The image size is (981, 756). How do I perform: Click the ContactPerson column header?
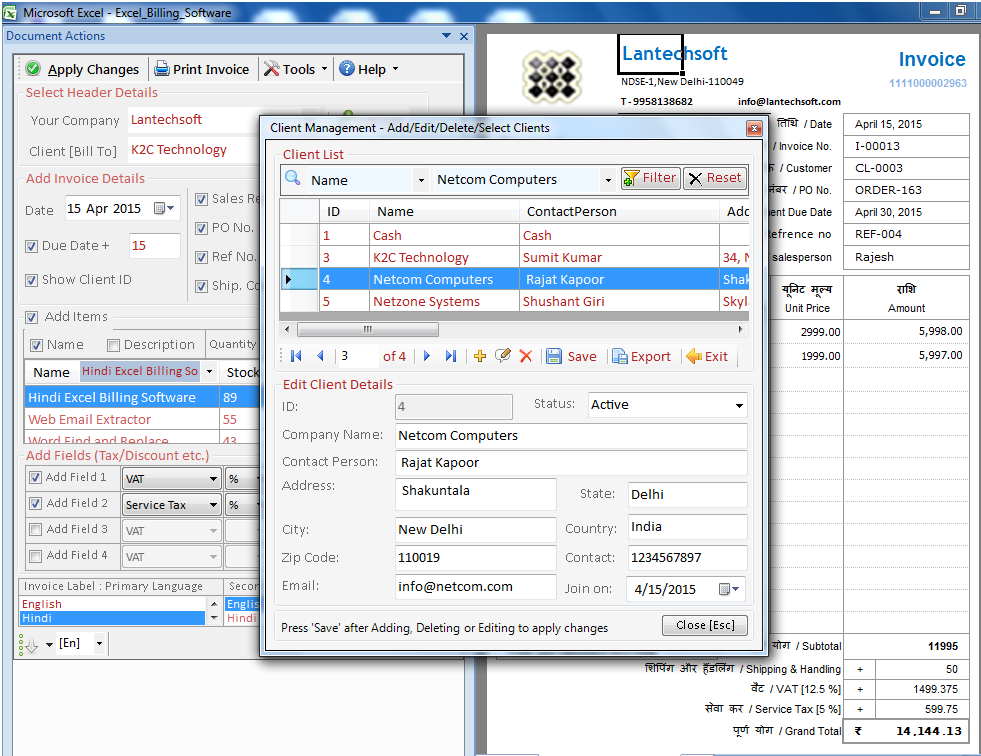pos(619,212)
